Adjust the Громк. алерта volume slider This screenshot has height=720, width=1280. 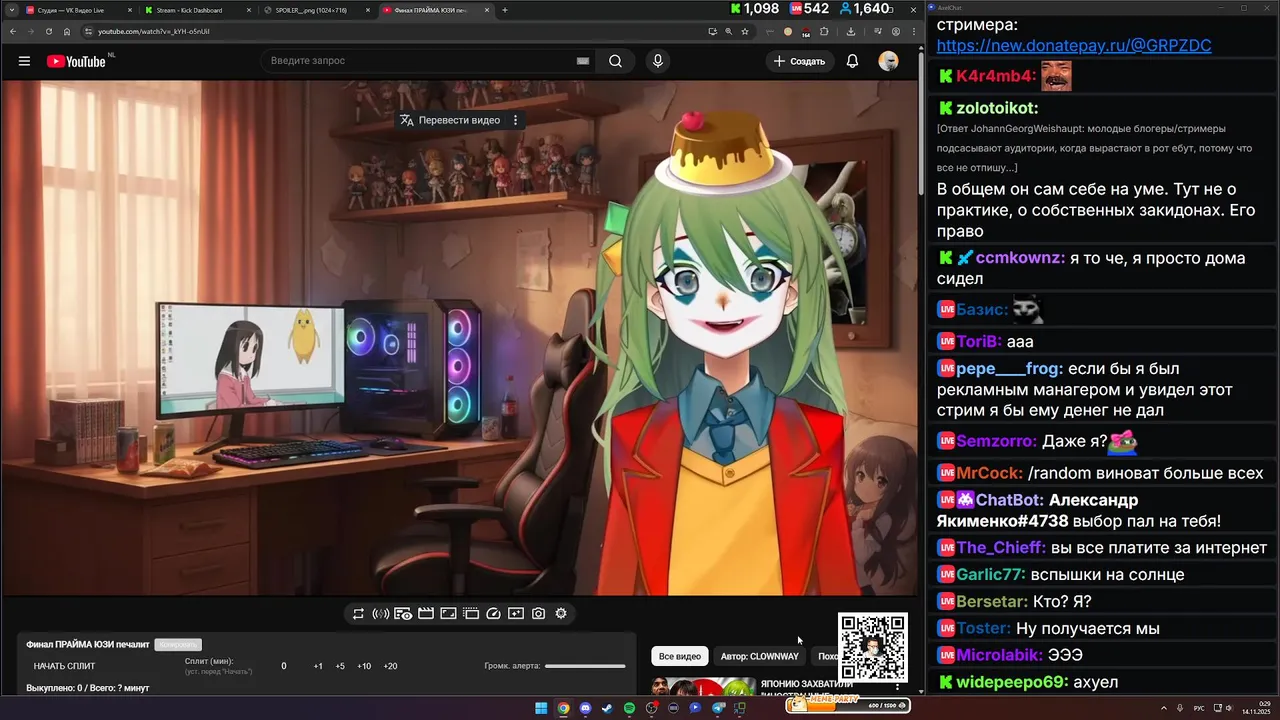pos(585,666)
